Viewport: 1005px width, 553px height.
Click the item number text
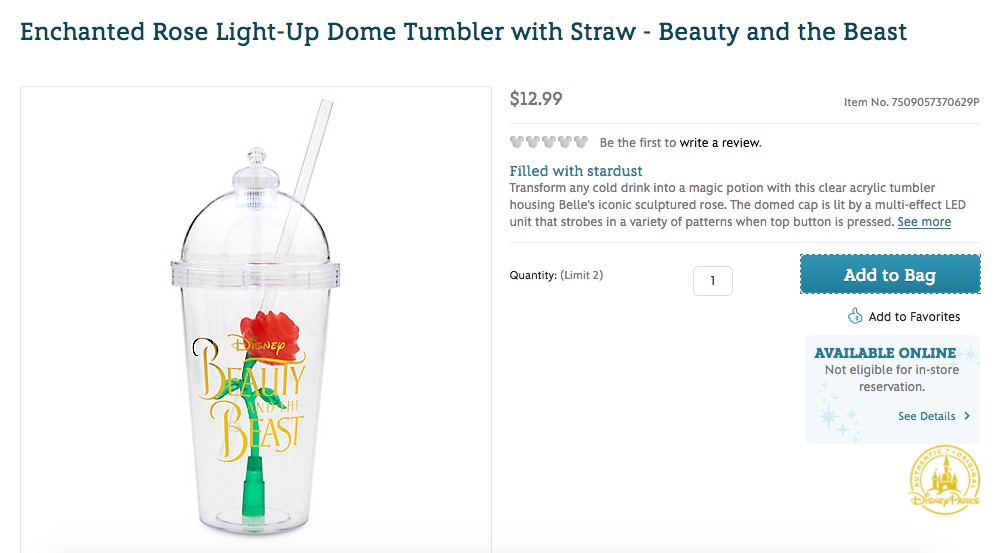[x=912, y=102]
